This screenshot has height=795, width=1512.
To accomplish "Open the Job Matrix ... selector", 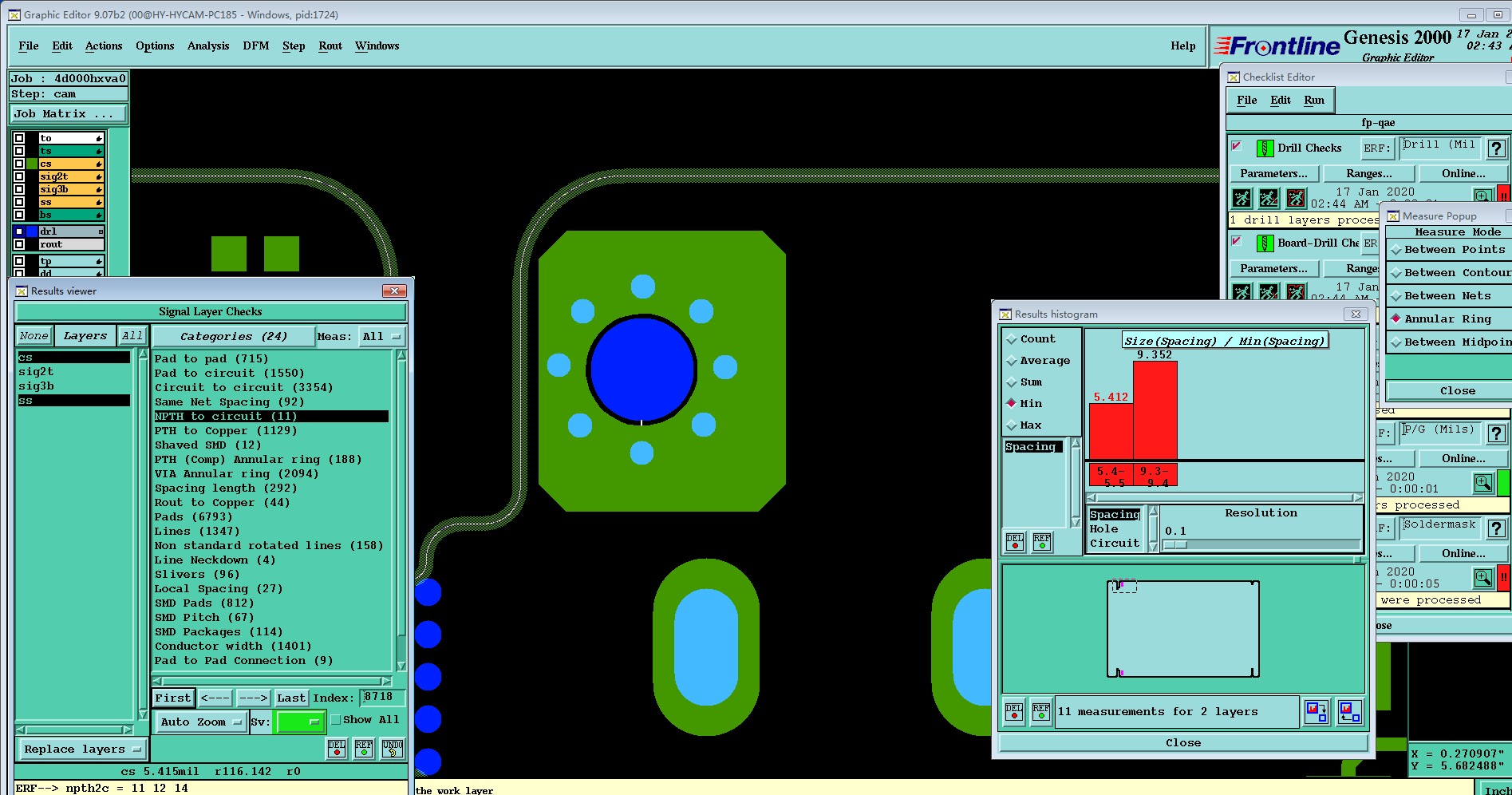I will (69, 114).
